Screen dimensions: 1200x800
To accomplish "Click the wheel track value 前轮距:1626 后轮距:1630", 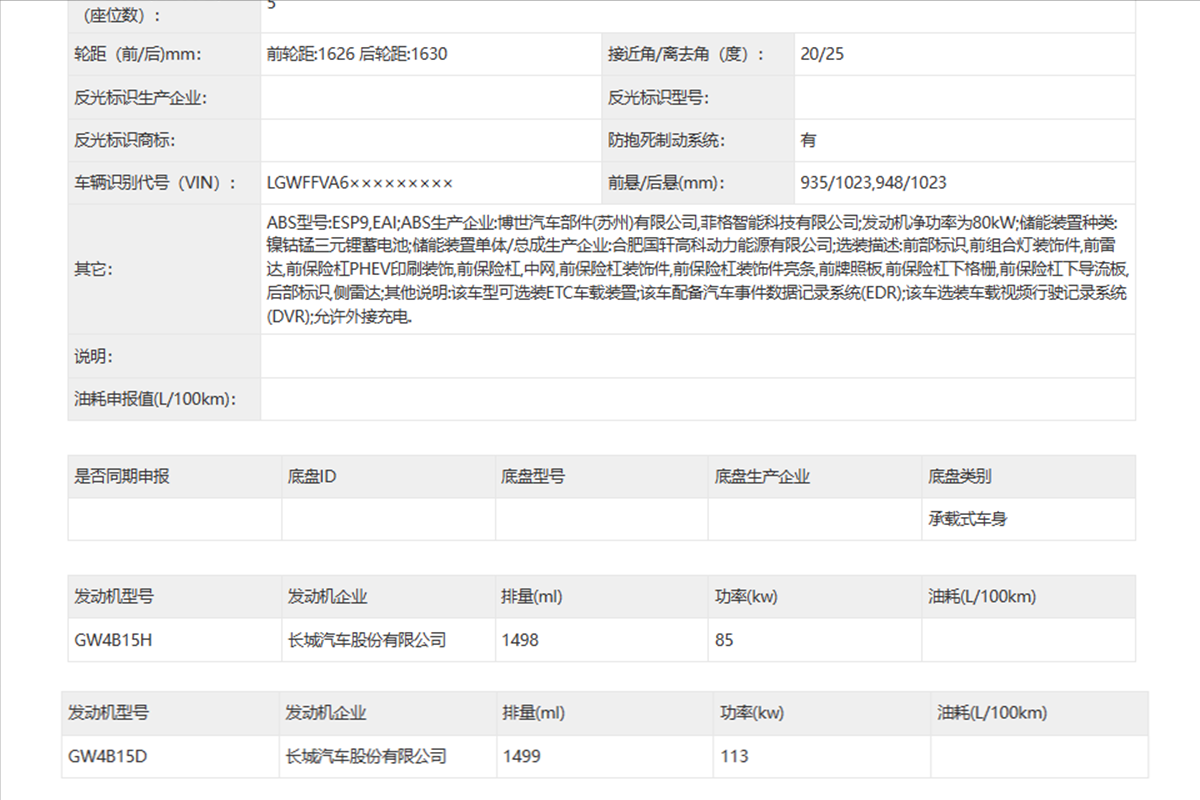I will [357, 54].
